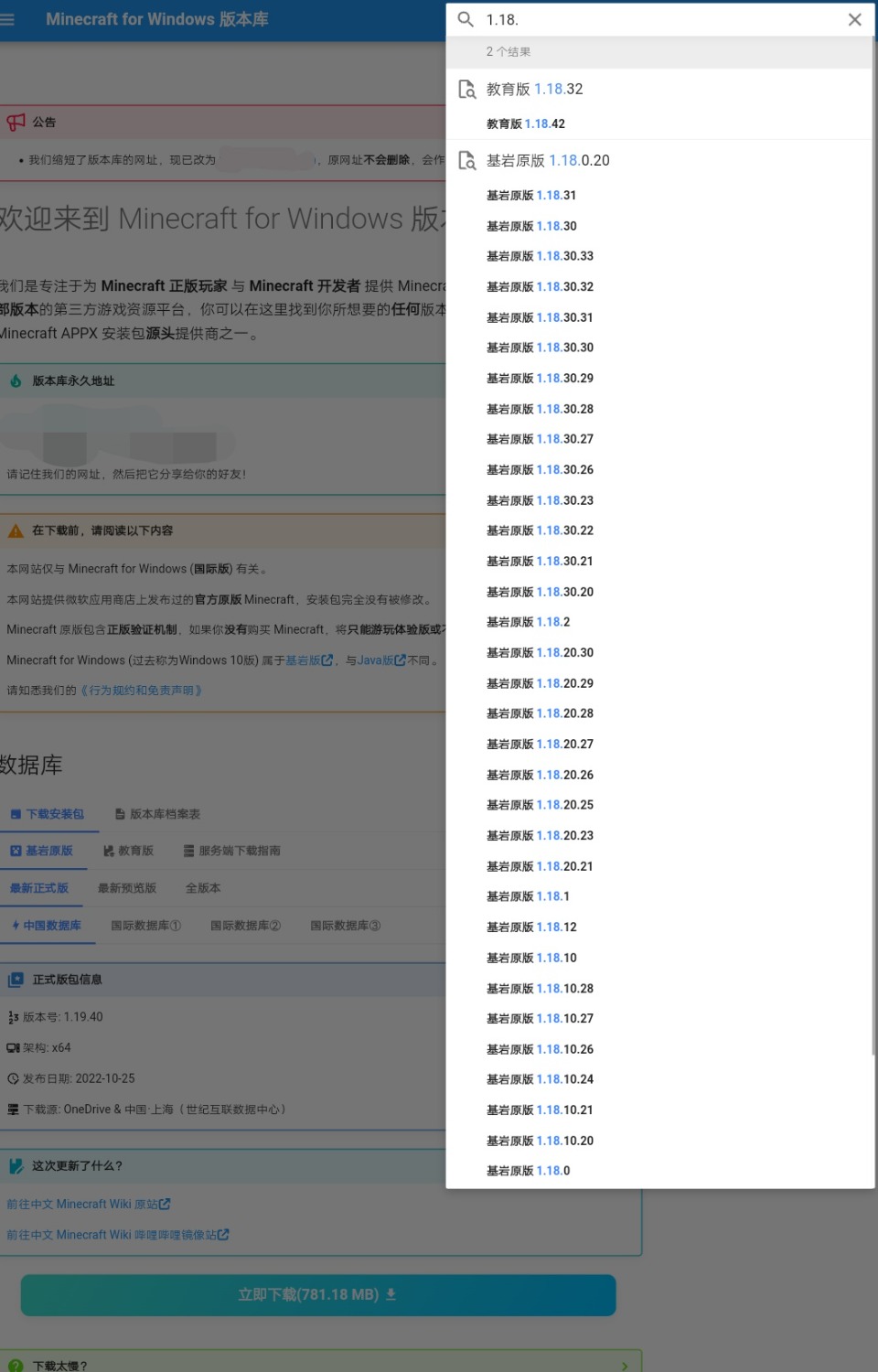
Task: Select the 全版本 tab
Action: tap(203, 888)
